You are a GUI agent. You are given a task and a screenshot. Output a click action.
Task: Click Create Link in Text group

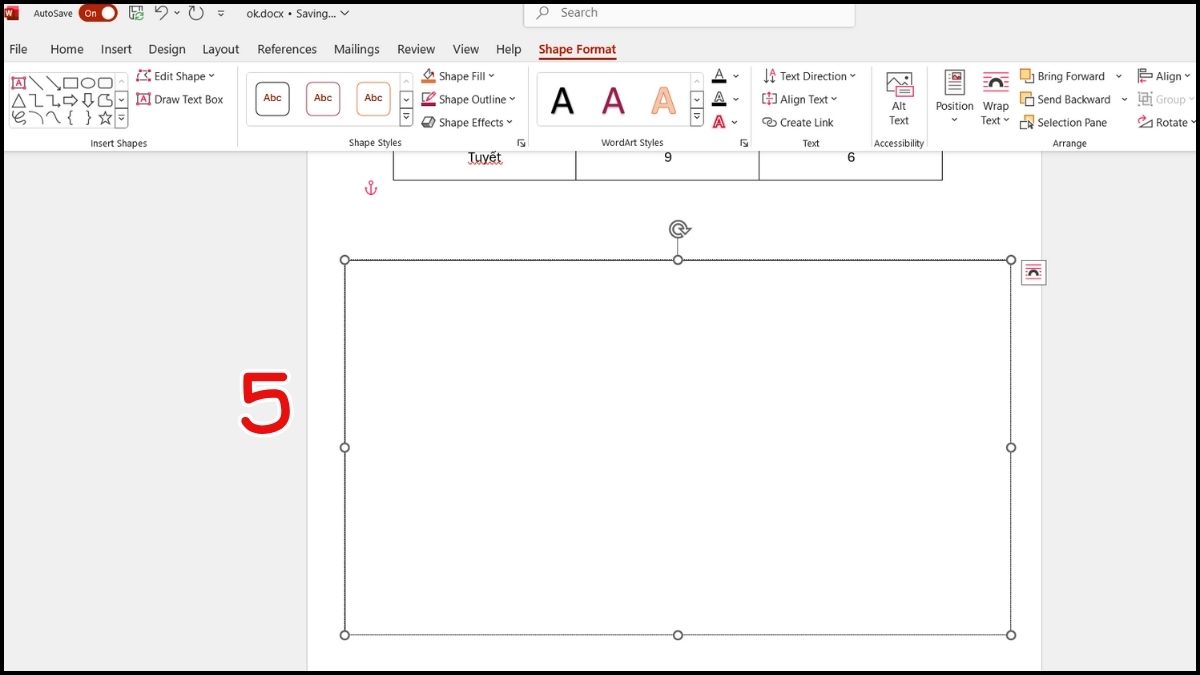pyautogui.click(x=797, y=122)
